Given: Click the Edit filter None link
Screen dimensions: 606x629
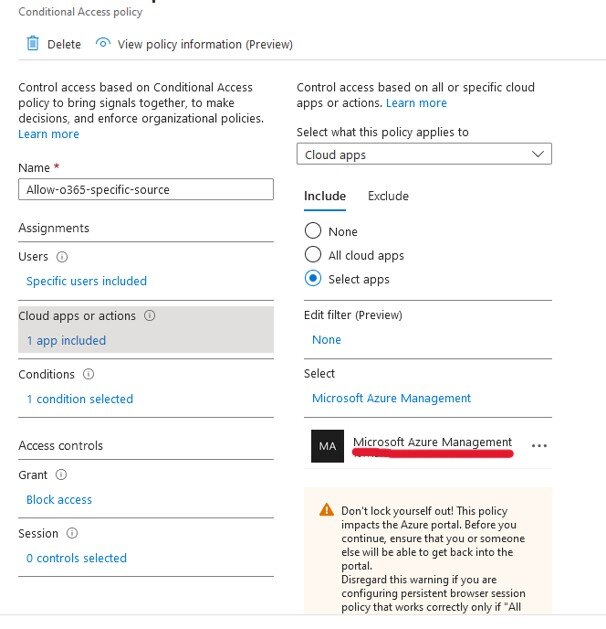Looking at the screenshot, I should [x=327, y=340].
